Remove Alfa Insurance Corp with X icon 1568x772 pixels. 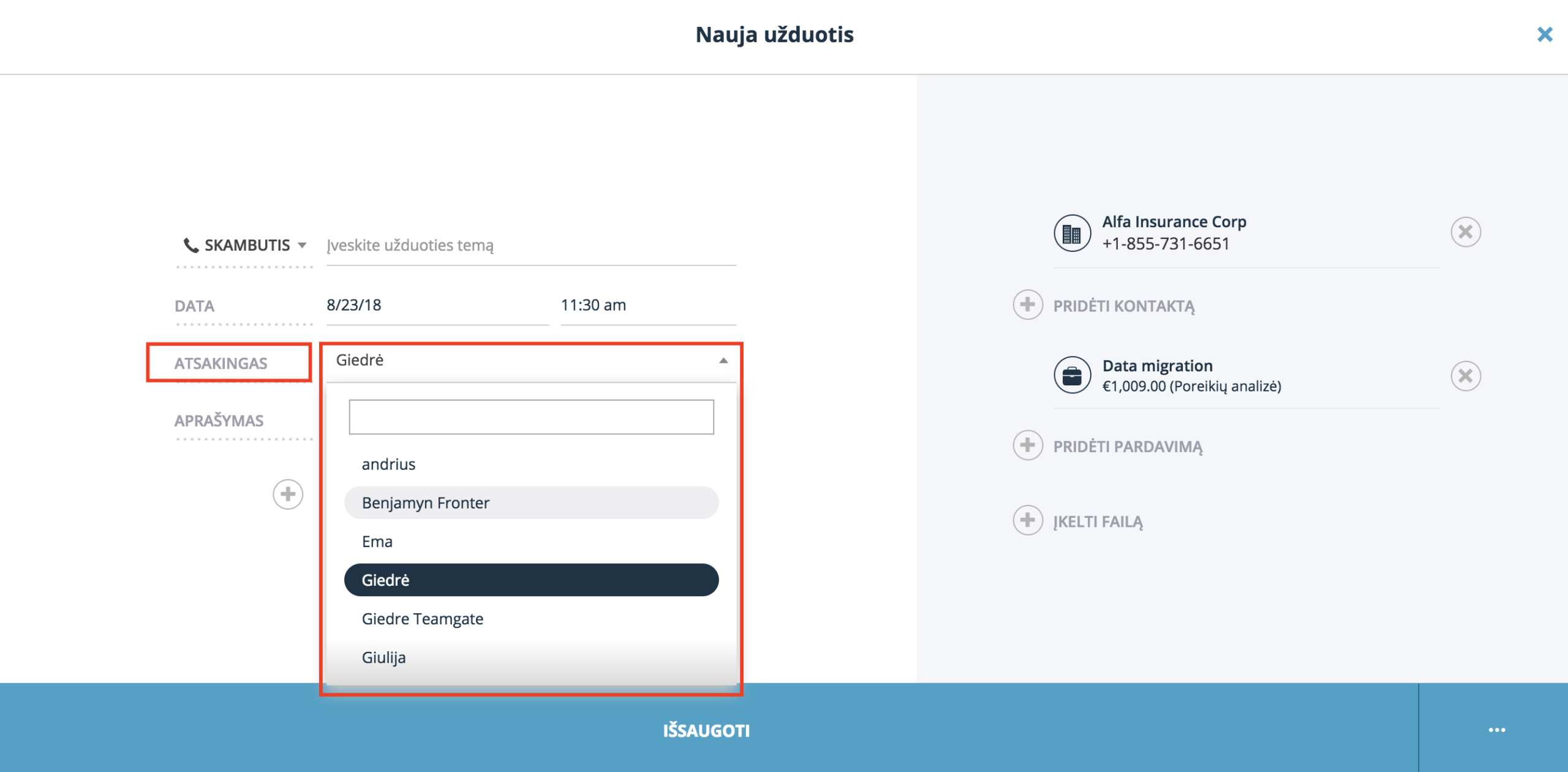click(1465, 232)
